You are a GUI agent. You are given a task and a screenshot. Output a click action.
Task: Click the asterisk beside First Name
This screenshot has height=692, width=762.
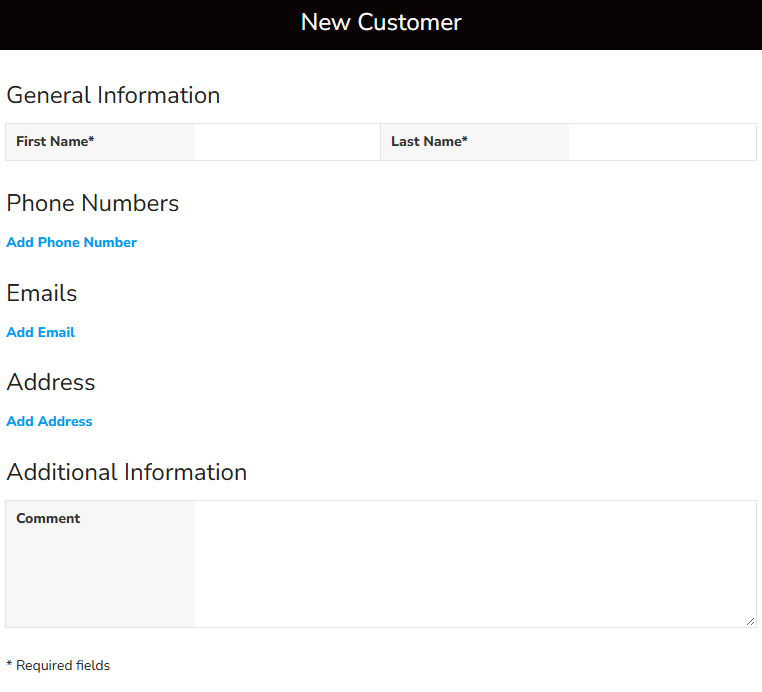92,140
